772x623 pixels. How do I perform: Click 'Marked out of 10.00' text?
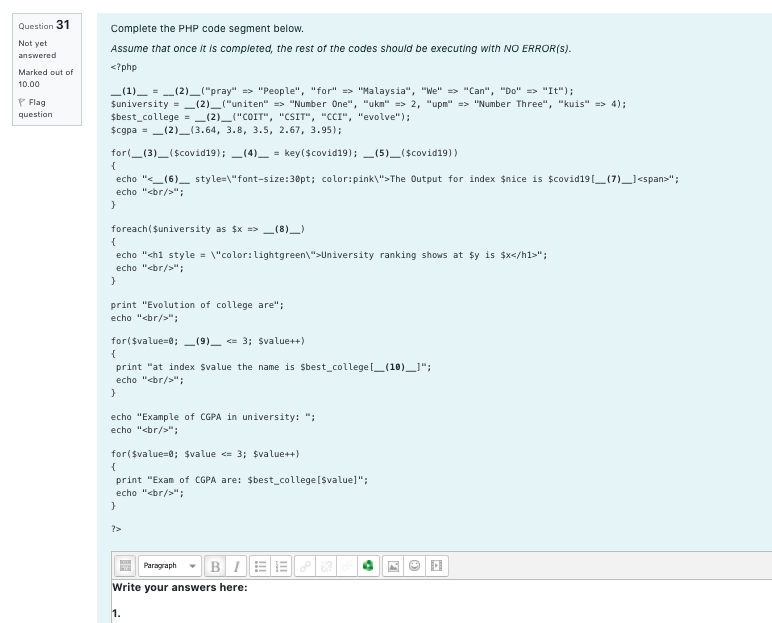46,78
